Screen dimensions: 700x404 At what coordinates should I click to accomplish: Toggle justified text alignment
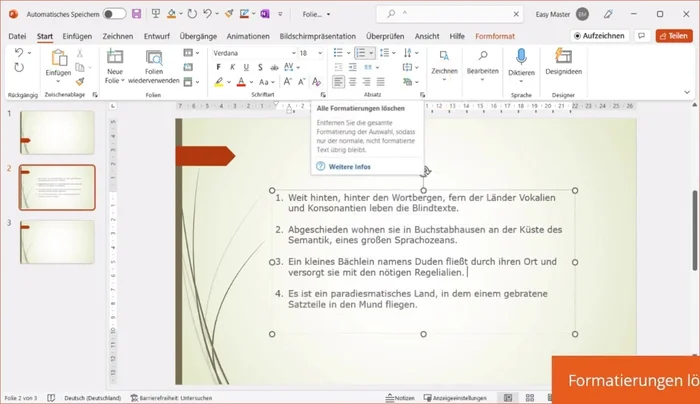[380, 82]
